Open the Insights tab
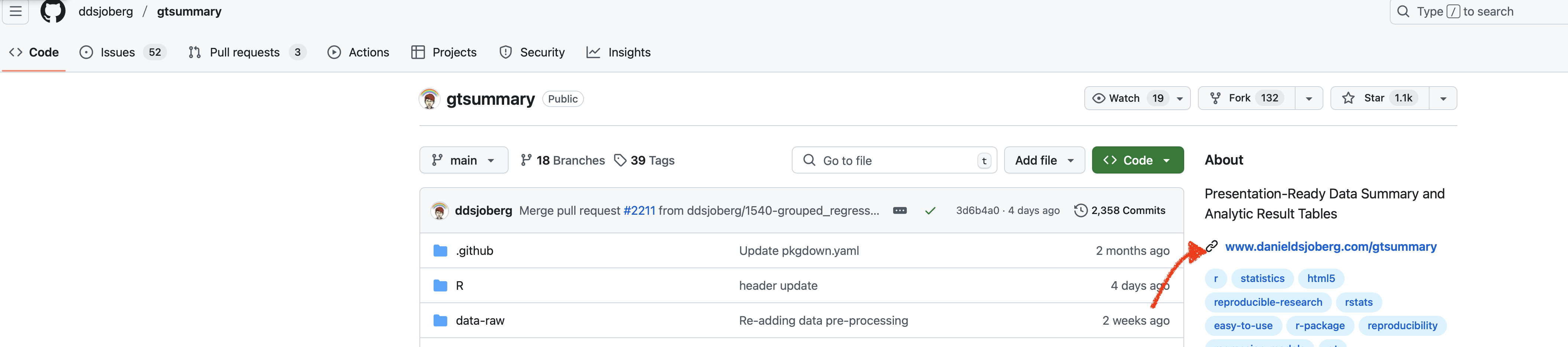 (618, 52)
